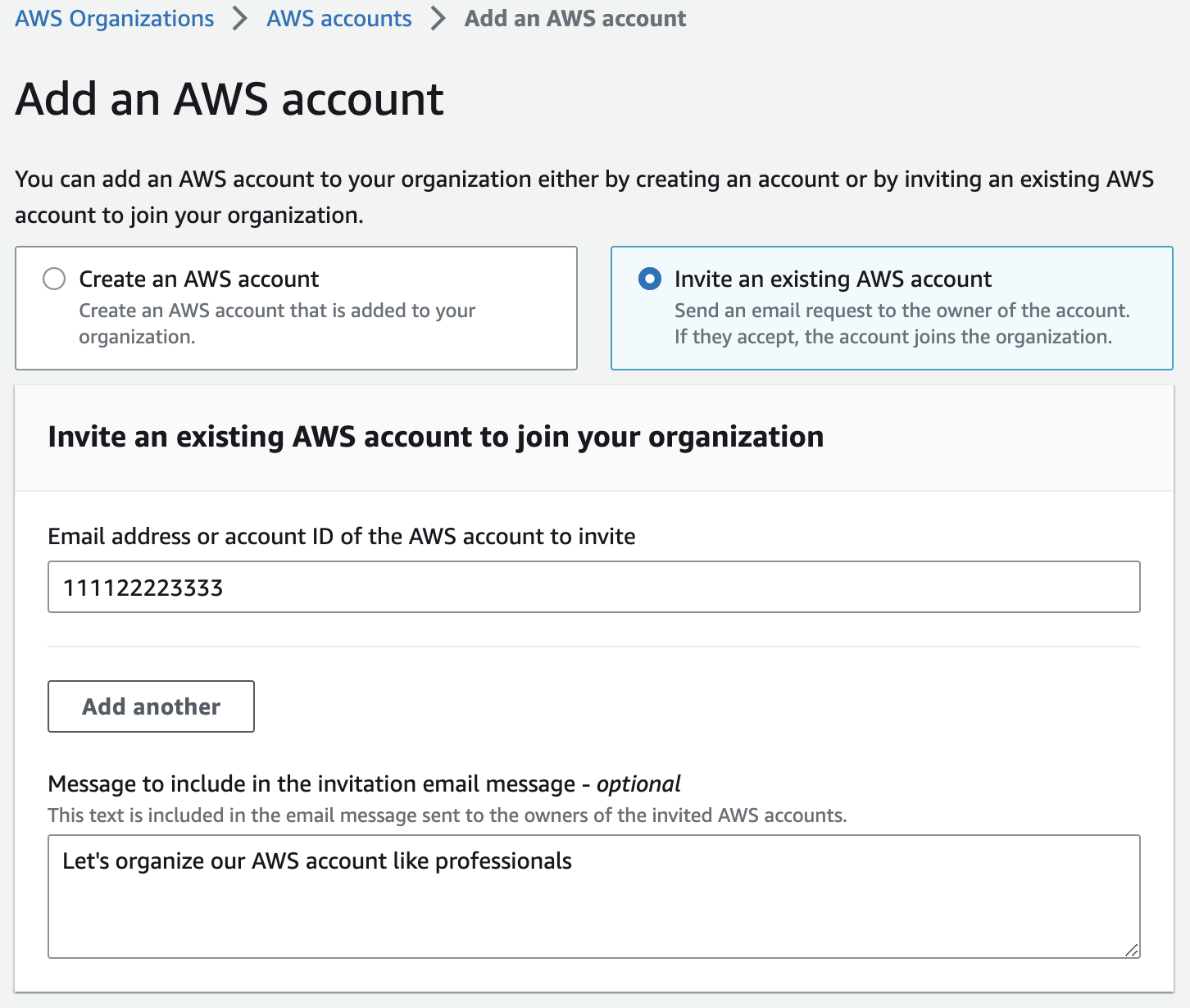Go to AWS accounts breadcrumb link
Viewport: 1190px width, 1008px height.
339,18
